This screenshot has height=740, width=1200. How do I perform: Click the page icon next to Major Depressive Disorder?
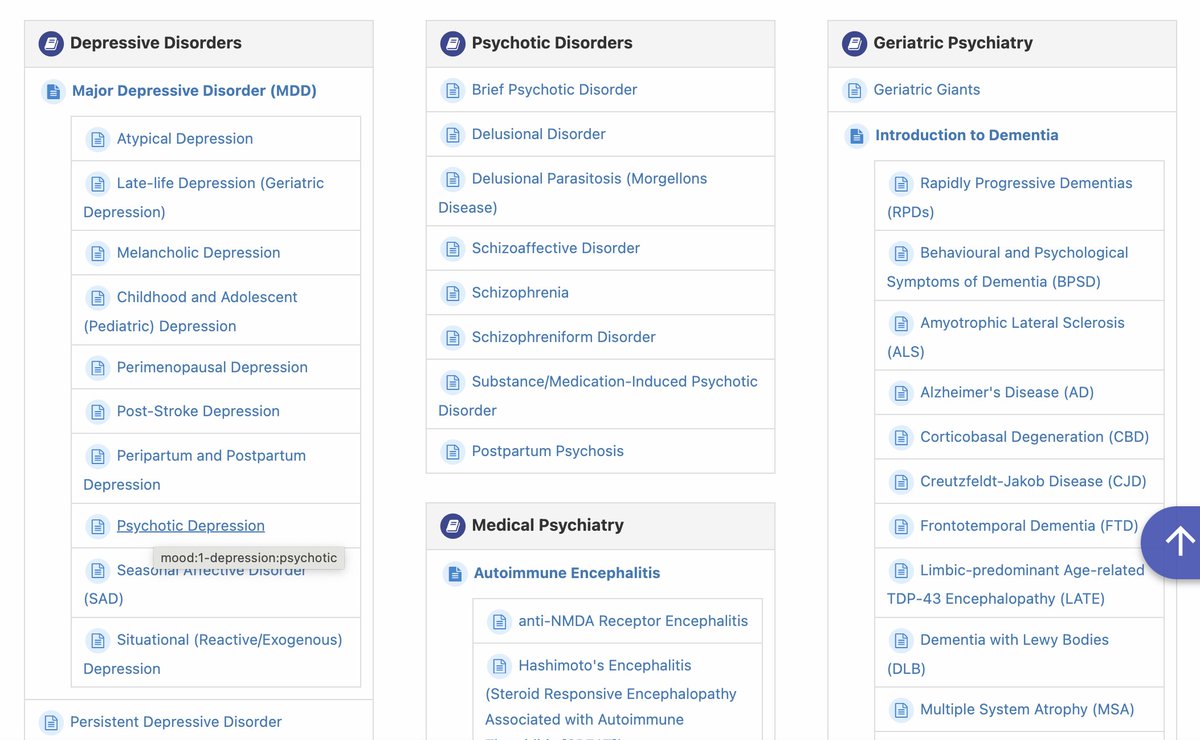pyautogui.click(x=53, y=91)
